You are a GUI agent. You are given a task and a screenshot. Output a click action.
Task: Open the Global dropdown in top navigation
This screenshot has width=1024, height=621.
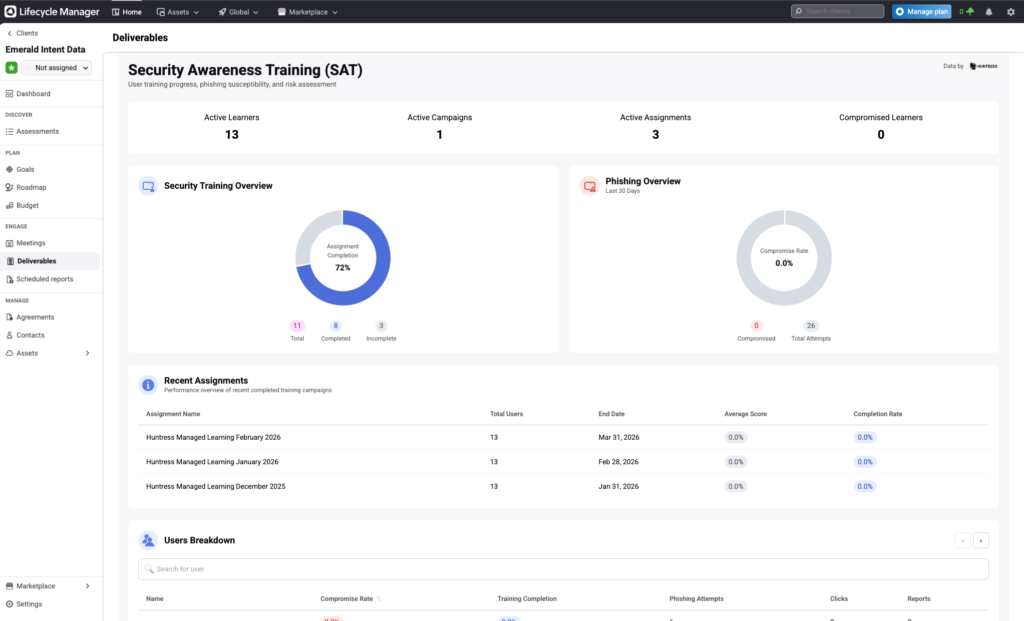pos(238,12)
